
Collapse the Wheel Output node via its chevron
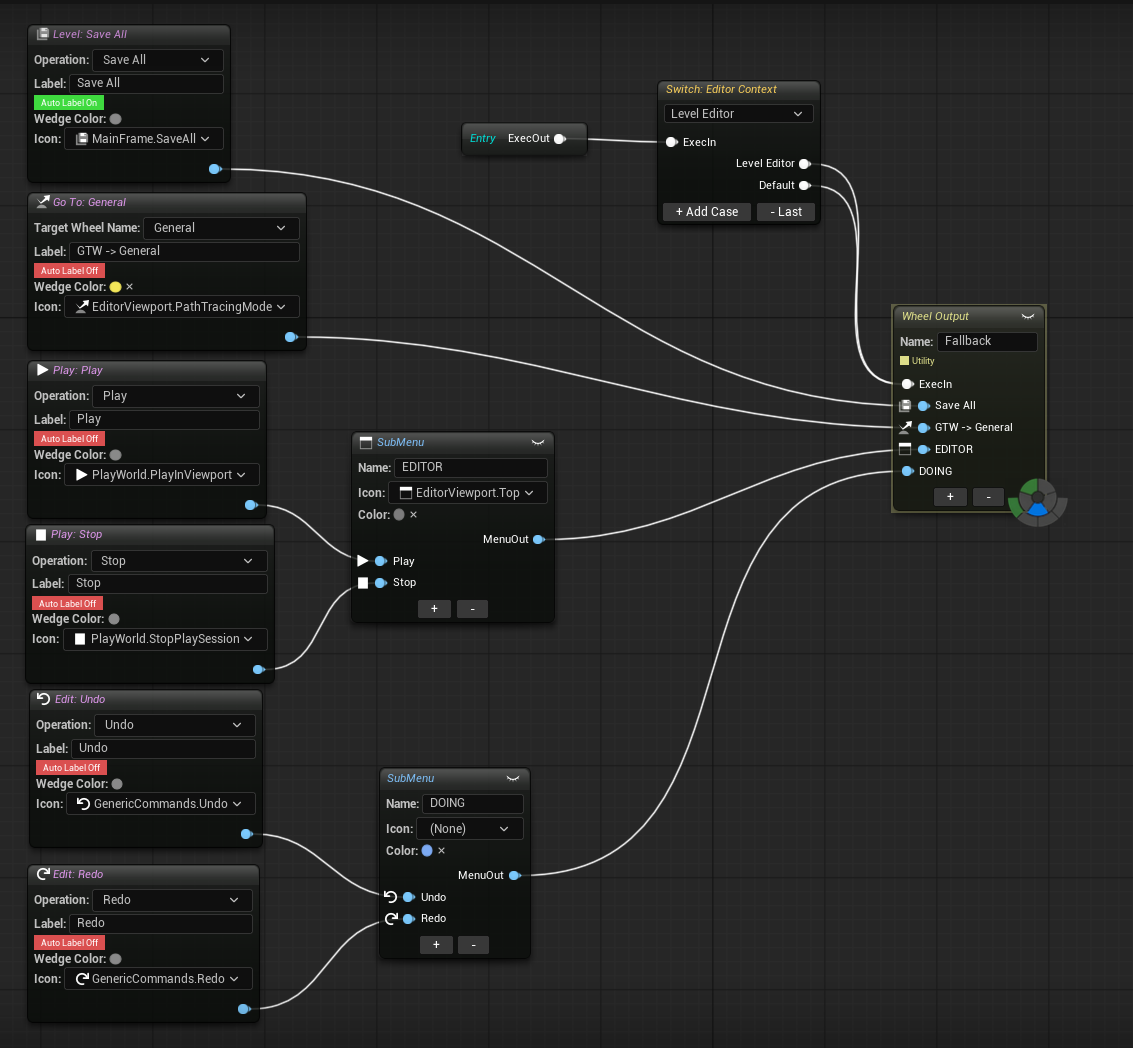(x=1028, y=316)
